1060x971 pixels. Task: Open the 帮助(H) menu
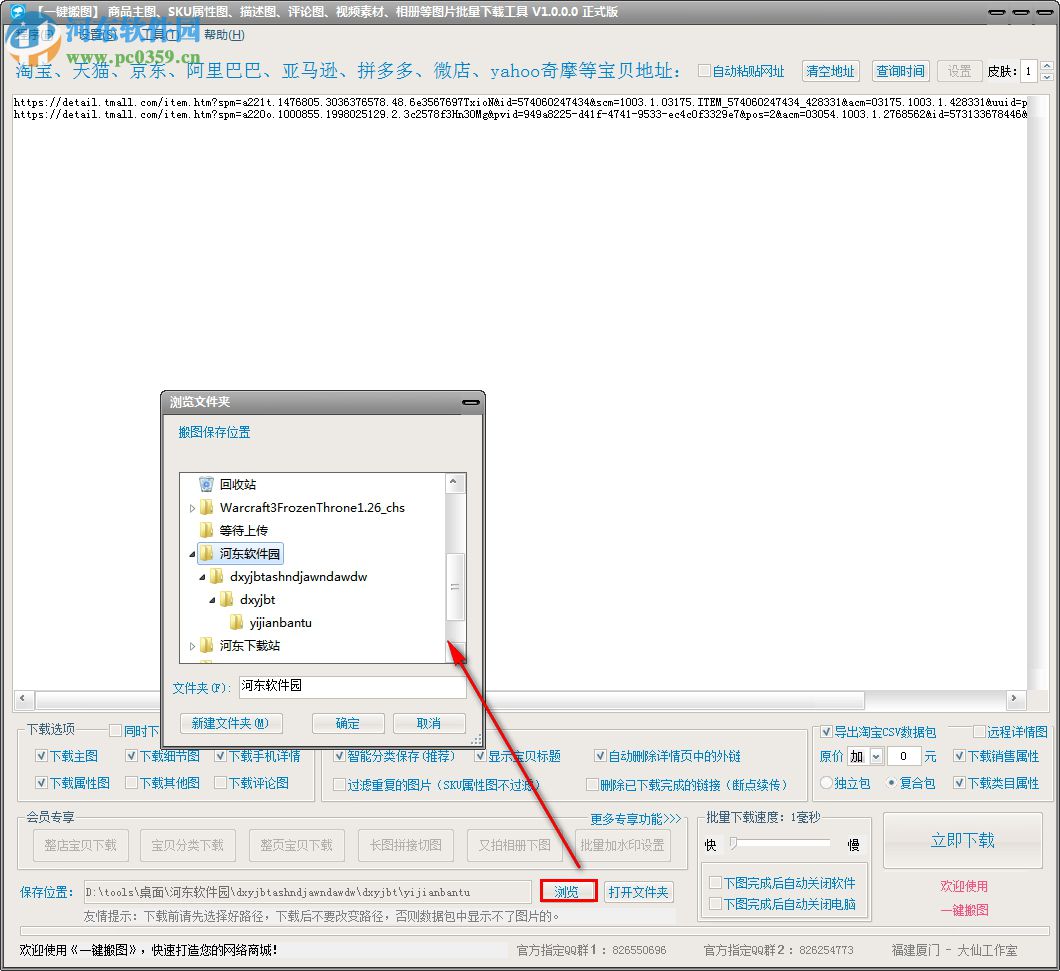click(x=224, y=34)
